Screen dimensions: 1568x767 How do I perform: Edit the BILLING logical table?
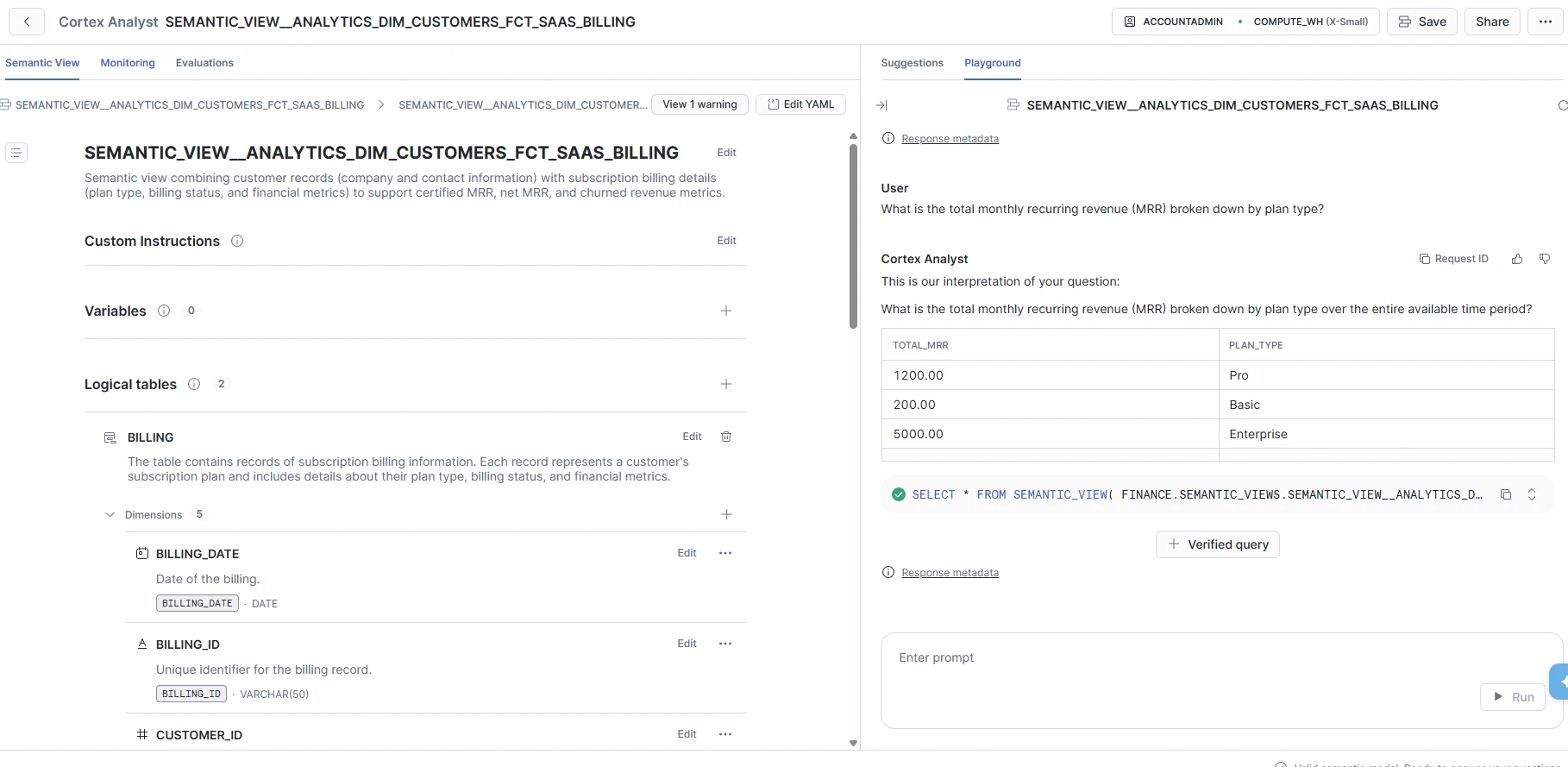click(692, 437)
